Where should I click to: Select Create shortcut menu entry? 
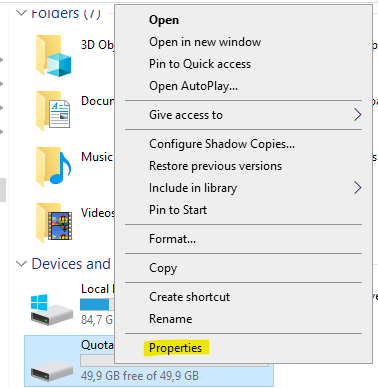(189, 297)
